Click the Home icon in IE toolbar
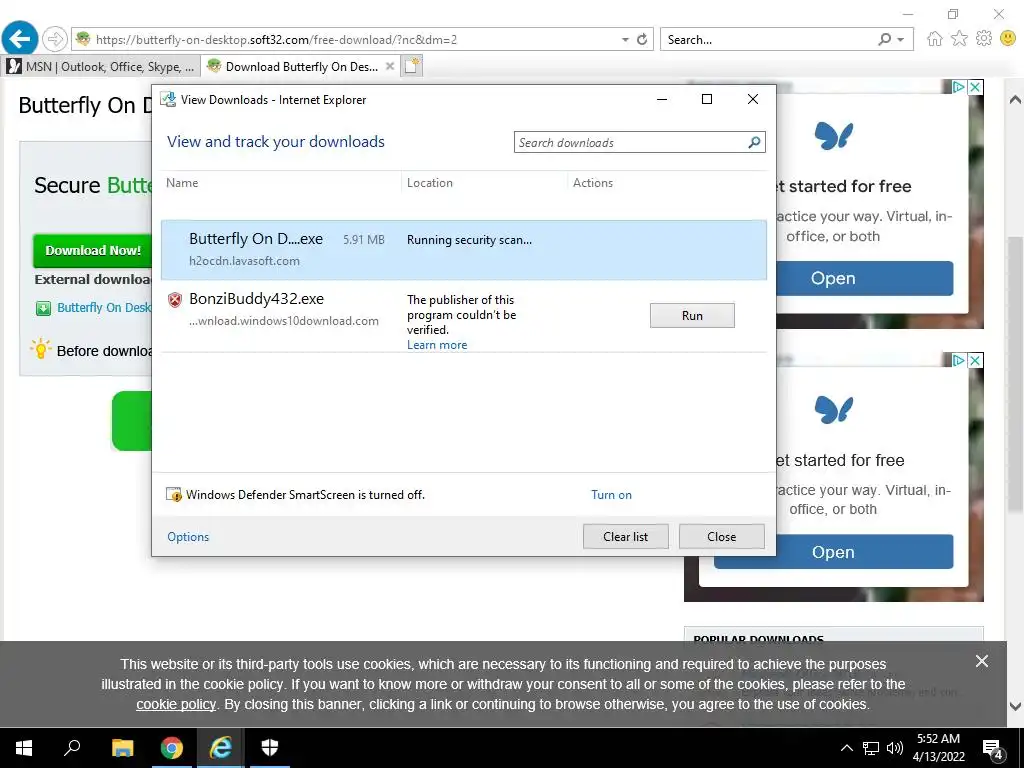The width and height of the screenshot is (1024, 768). (935, 39)
